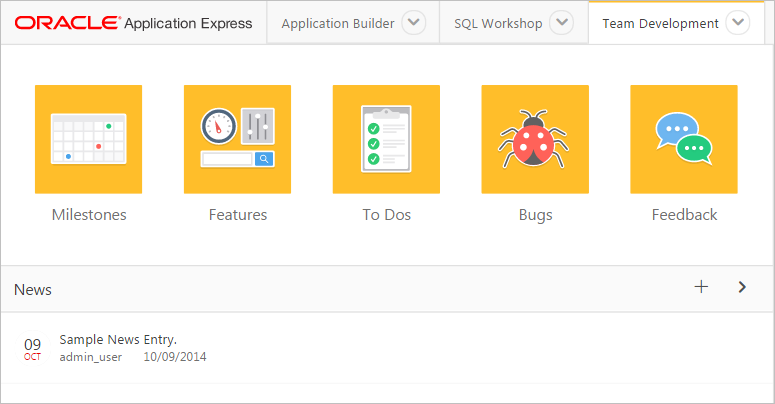Screen dimensions: 775x404
Task: Switch to the SQL Workshop tab
Action: pos(497,23)
